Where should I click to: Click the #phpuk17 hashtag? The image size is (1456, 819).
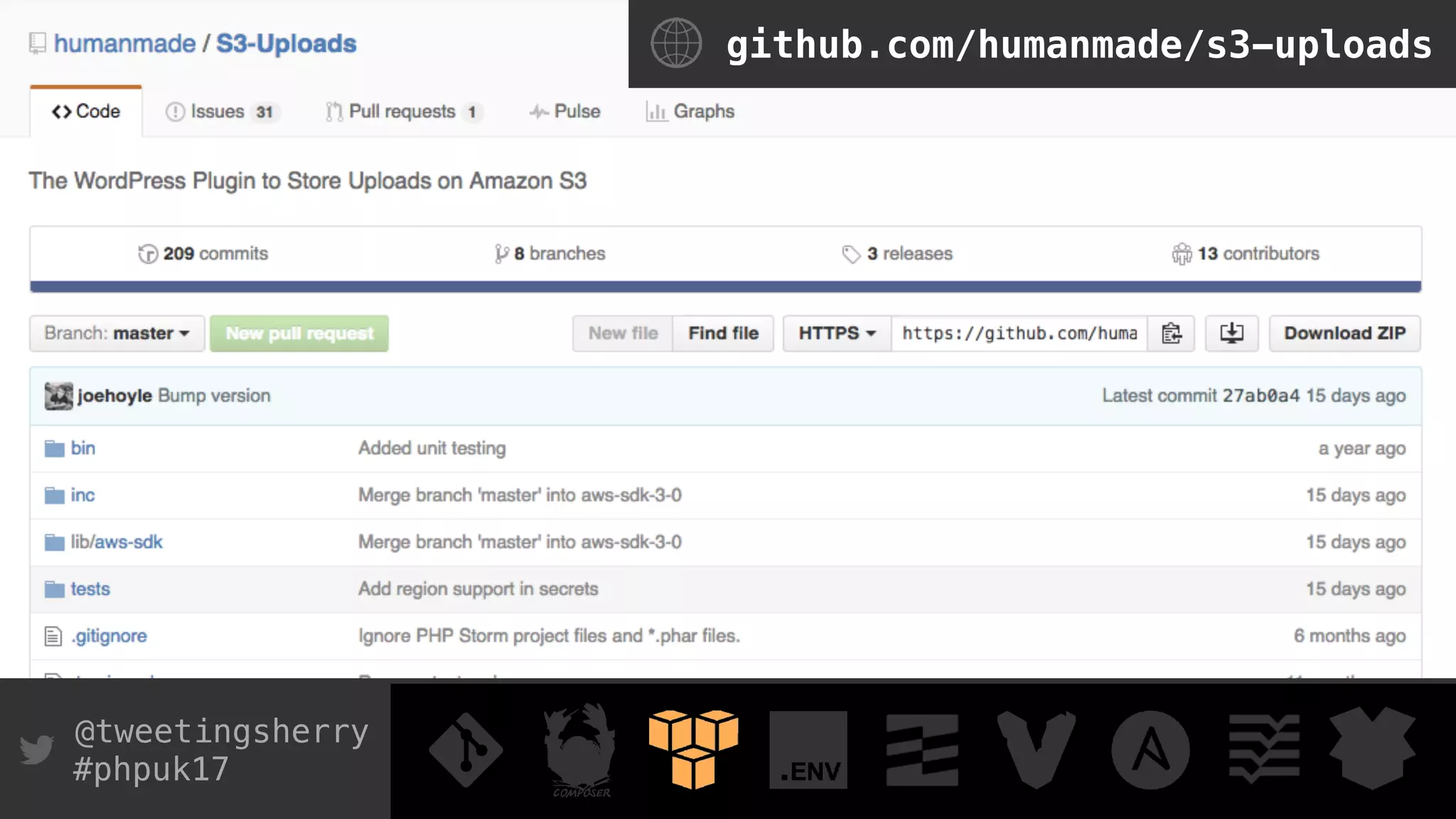pos(151,769)
